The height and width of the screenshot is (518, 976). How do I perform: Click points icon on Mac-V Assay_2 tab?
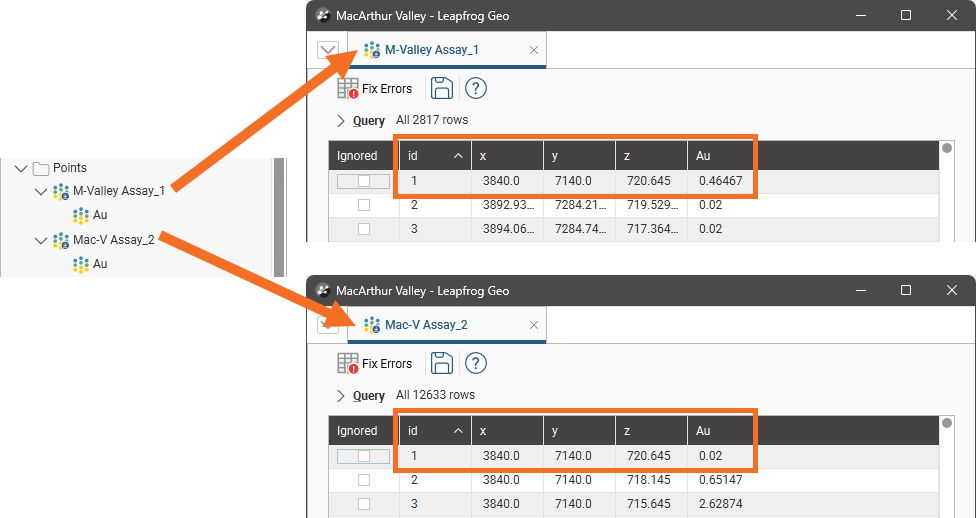[372, 325]
